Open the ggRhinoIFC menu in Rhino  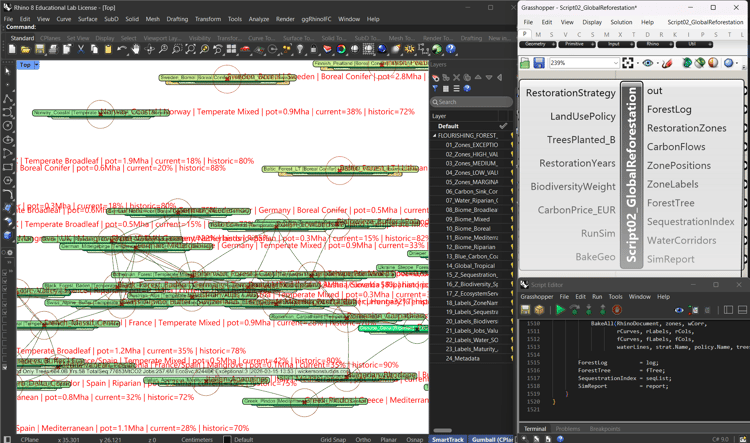pos(316,19)
